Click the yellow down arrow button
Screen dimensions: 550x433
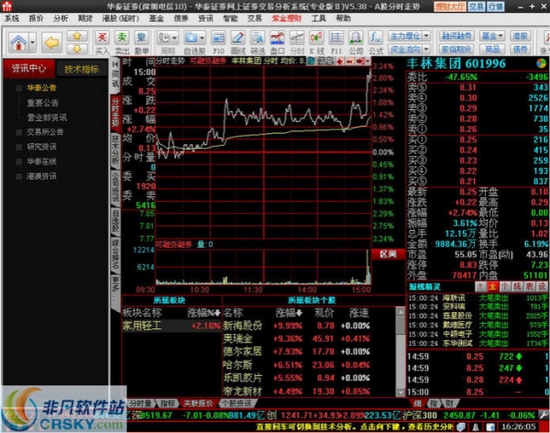click(77, 49)
